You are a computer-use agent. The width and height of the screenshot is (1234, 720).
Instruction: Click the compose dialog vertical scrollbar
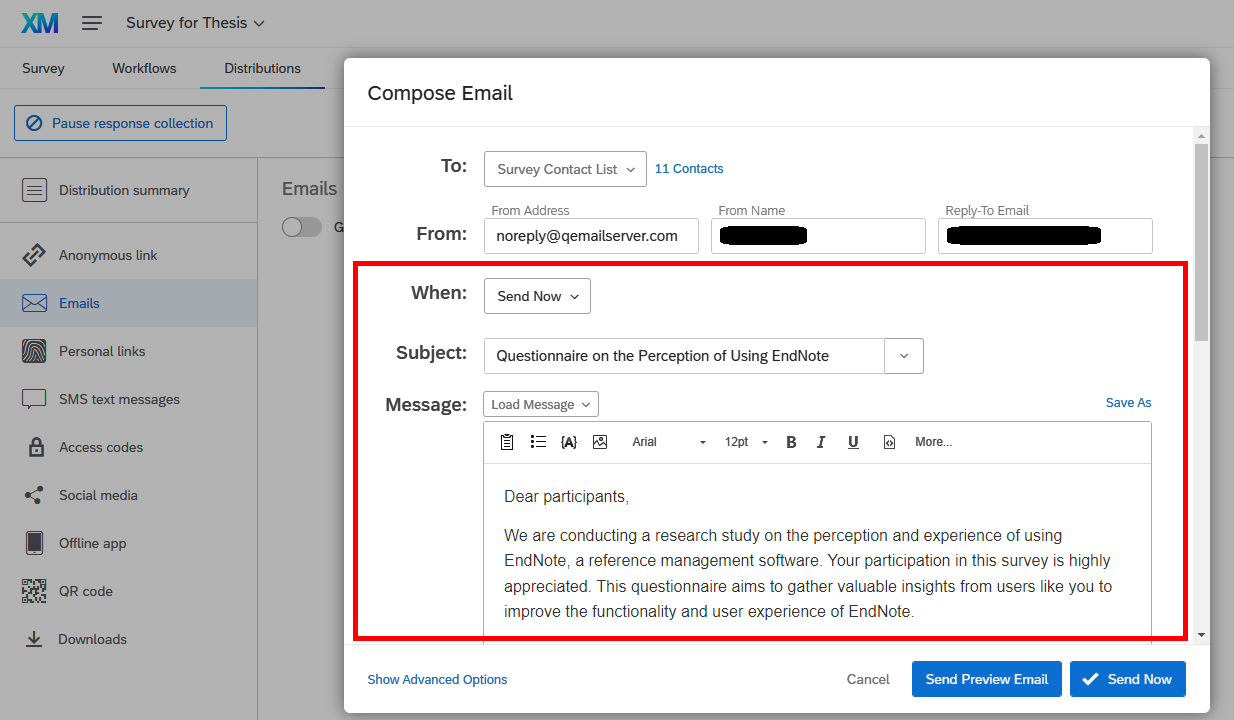pos(1201,240)
